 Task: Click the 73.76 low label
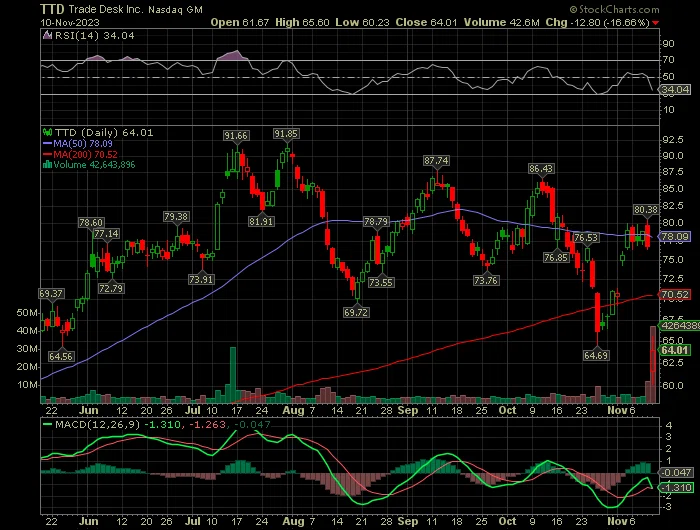486,280
